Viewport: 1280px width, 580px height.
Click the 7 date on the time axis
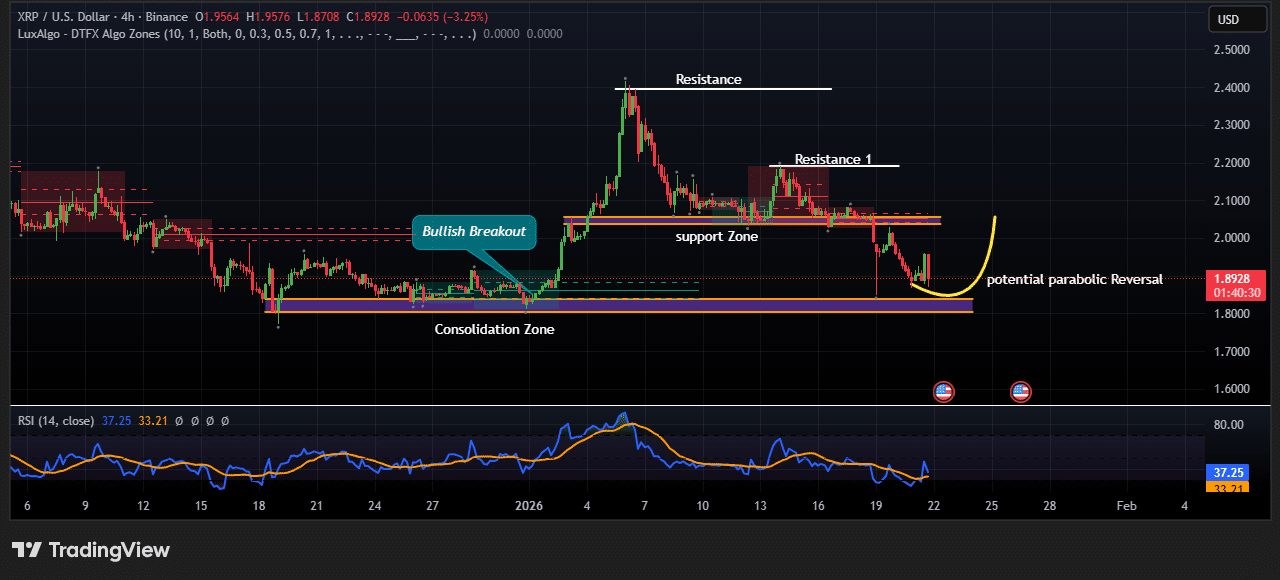pyautogui.click(x=645, y=506)
